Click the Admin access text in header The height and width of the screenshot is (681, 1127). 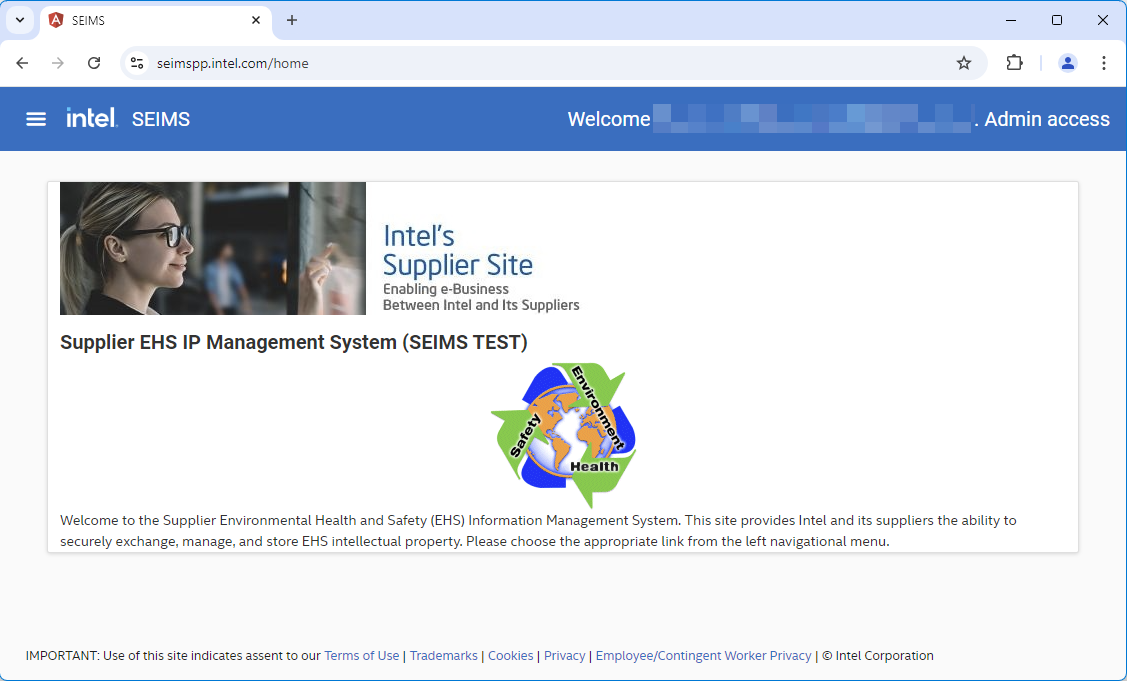click(1046, 119)
